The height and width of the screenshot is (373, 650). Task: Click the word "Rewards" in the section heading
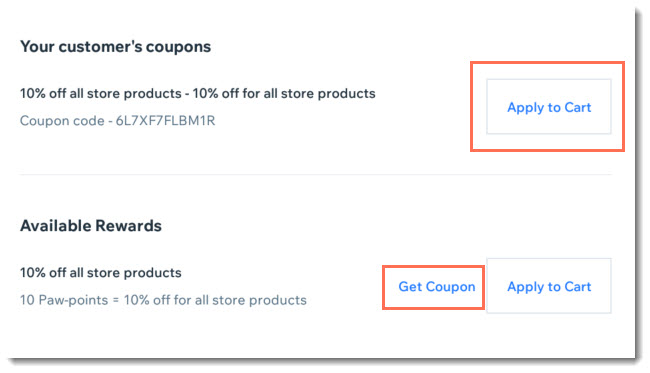pyautogui.click(x=128, y=226)
